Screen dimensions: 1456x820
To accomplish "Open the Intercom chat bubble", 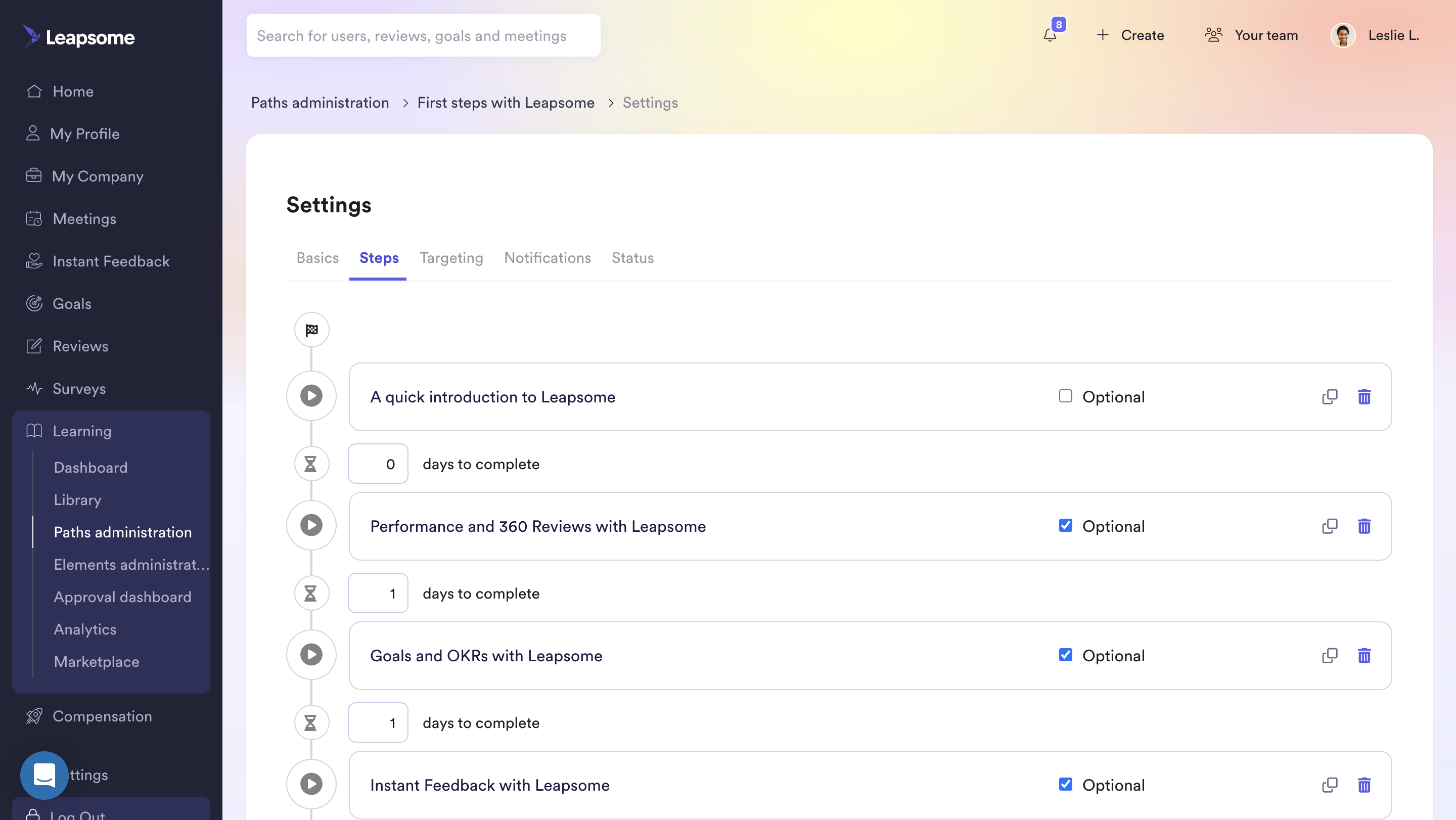I will [44, 775].
